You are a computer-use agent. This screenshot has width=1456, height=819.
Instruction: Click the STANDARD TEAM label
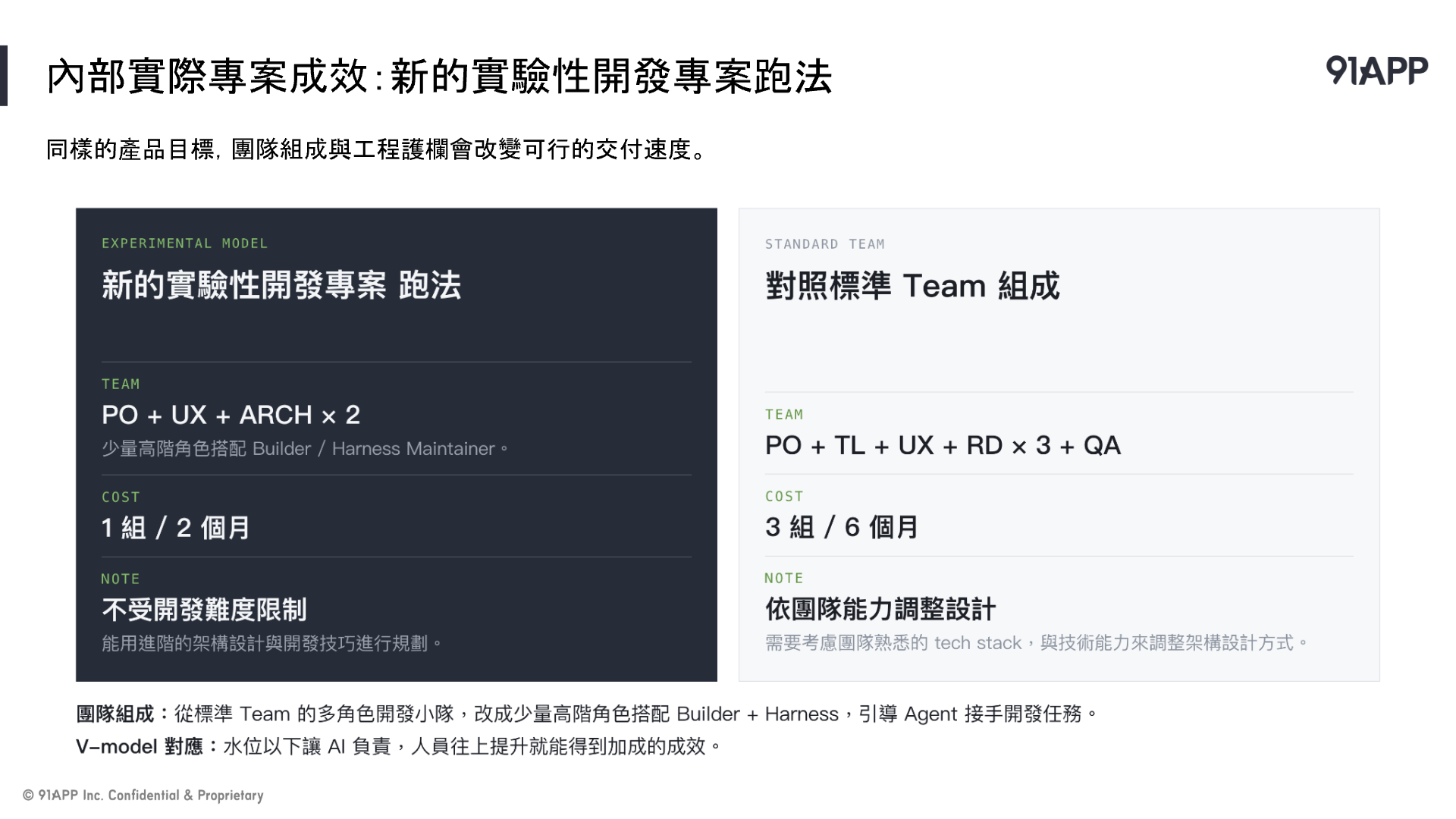coord(824,244)
